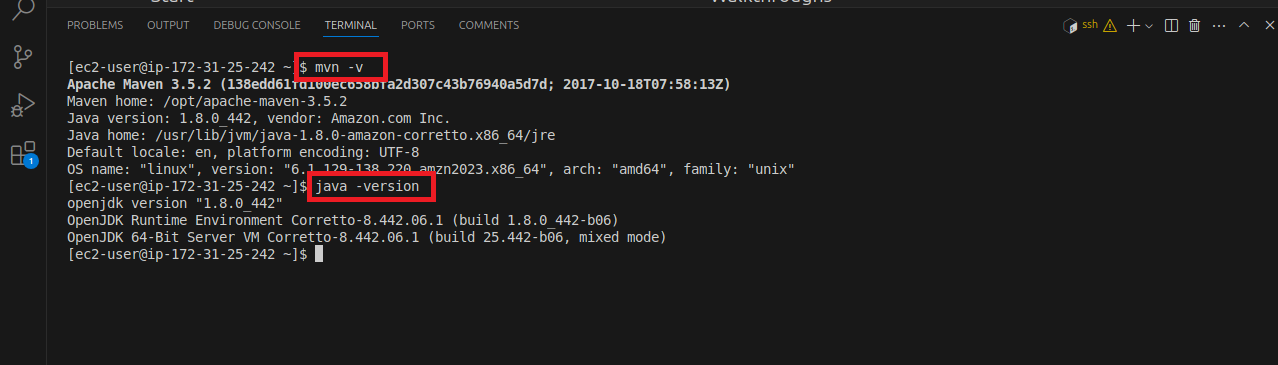Click the new terminal plus icon
1278x365 pixels.
click(1133, 25)
